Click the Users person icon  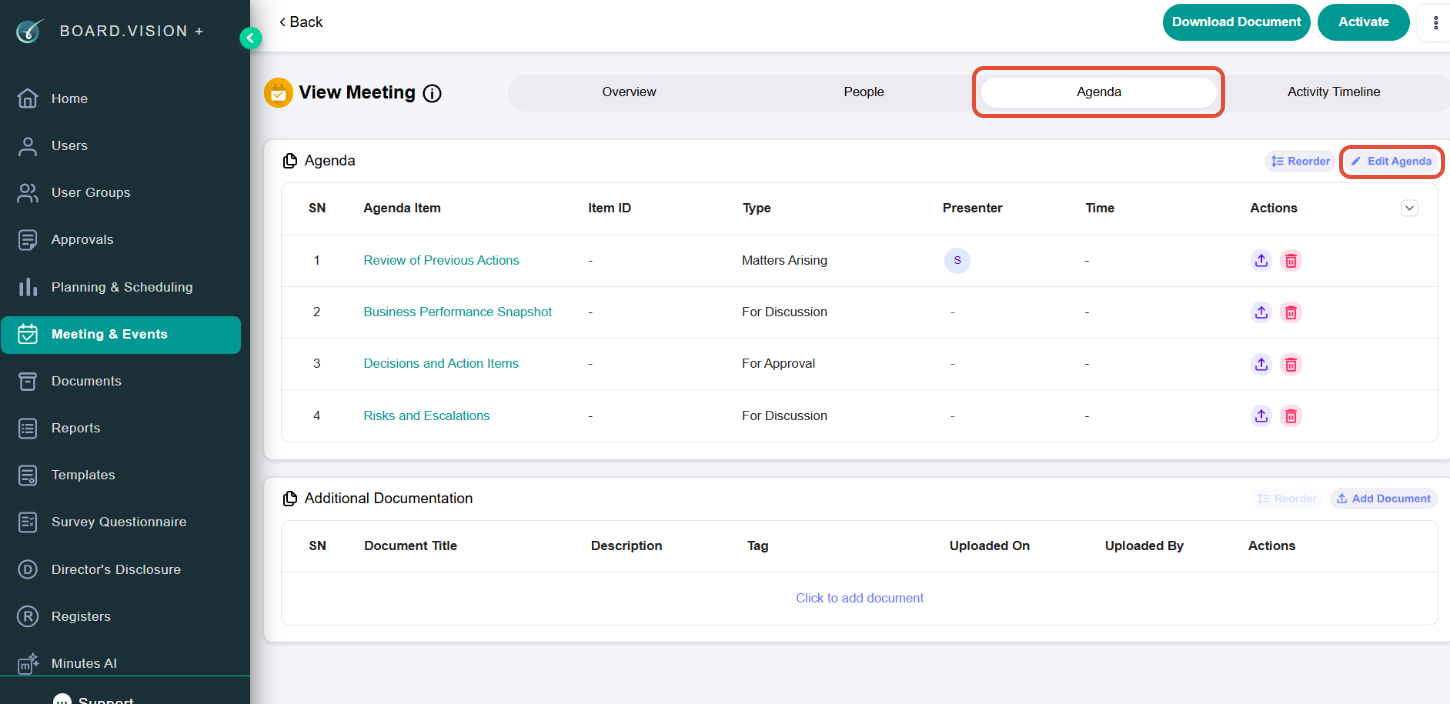tap(28, 146)
